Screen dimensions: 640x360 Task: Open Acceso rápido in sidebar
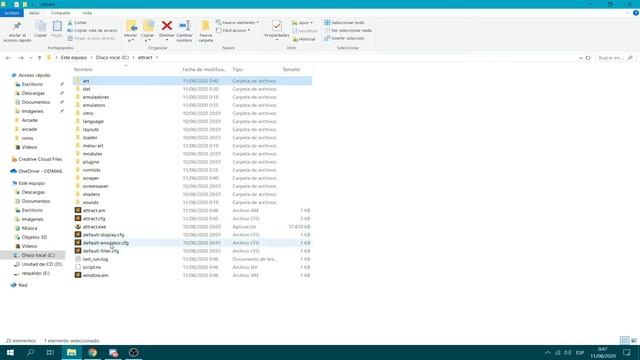pos(34,75)
